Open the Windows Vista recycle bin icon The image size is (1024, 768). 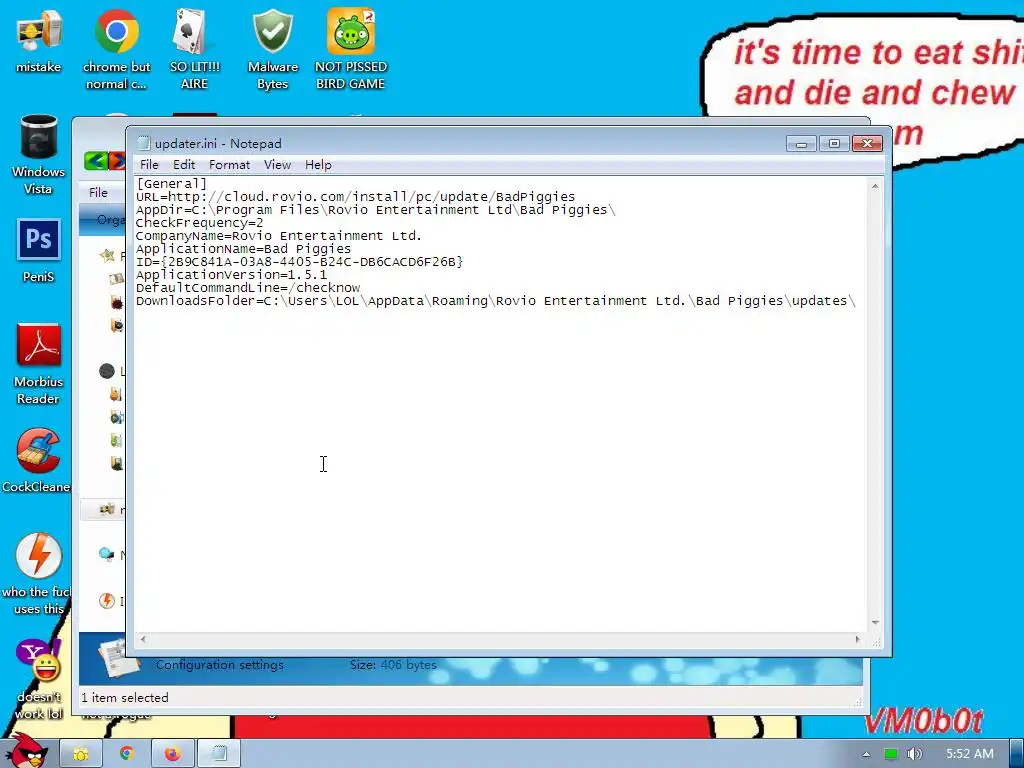tap(39, 155)
